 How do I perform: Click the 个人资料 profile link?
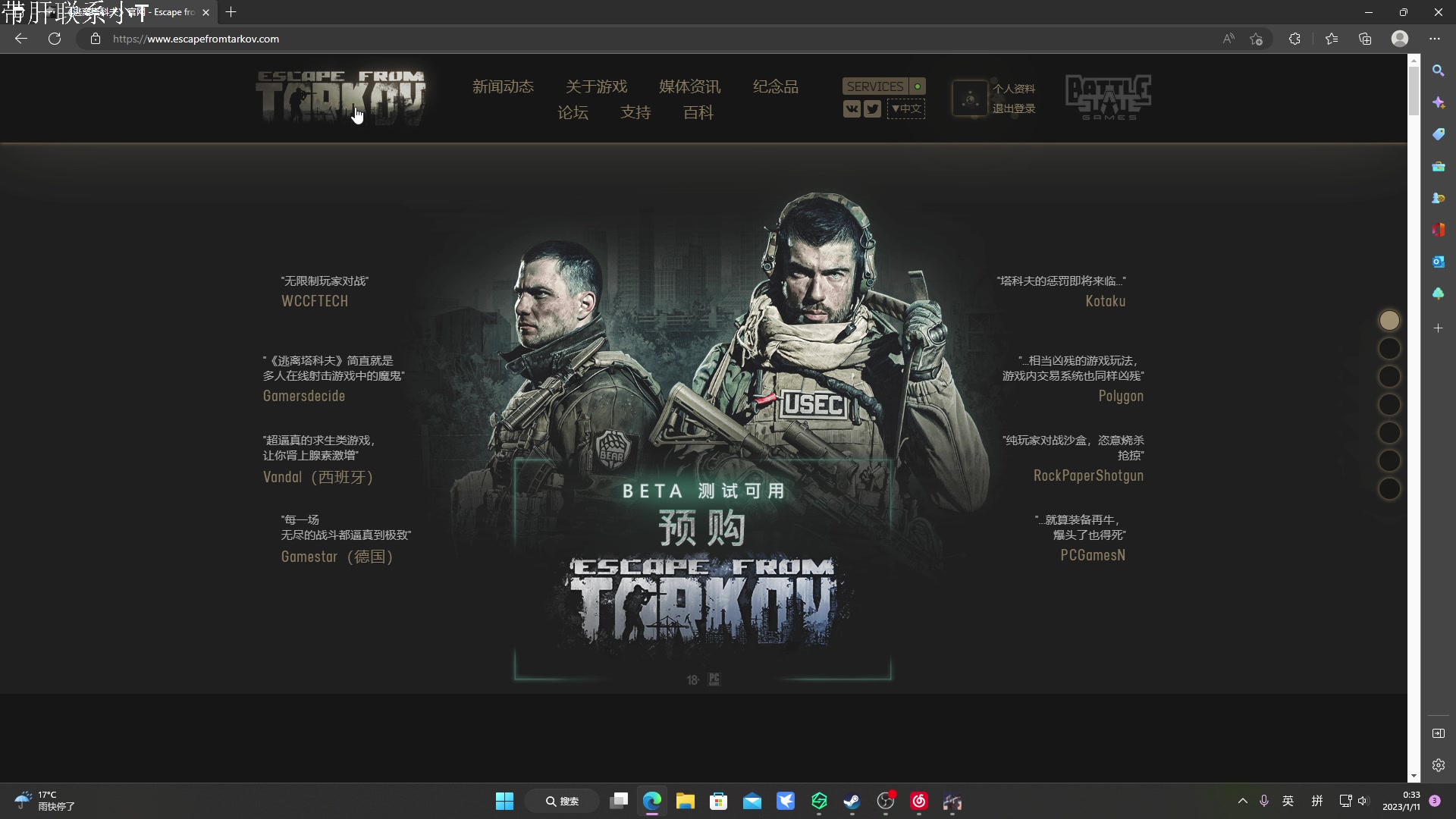tap(1014, 89)
